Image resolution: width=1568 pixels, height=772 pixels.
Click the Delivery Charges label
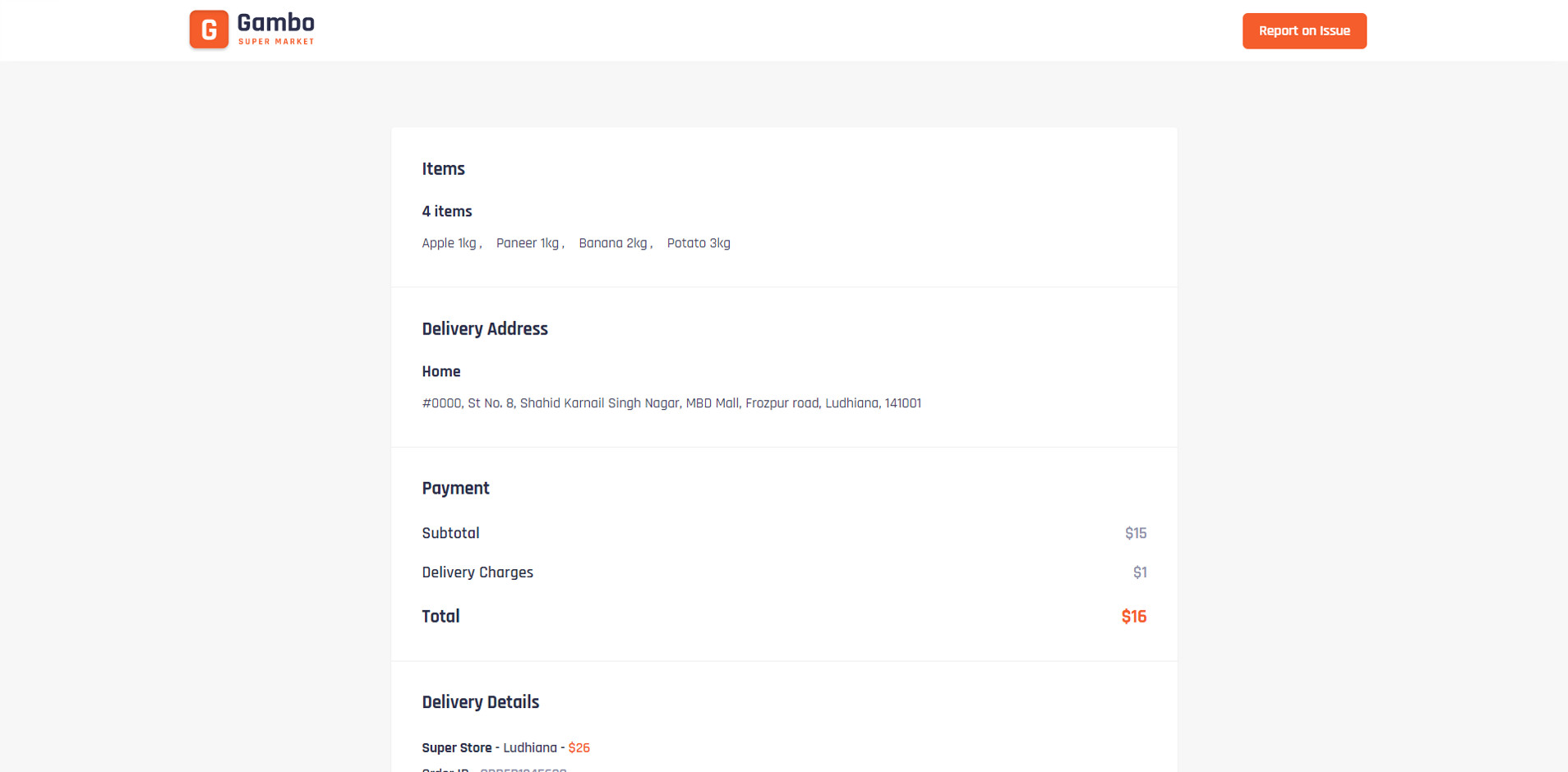[x=477, y=572]
